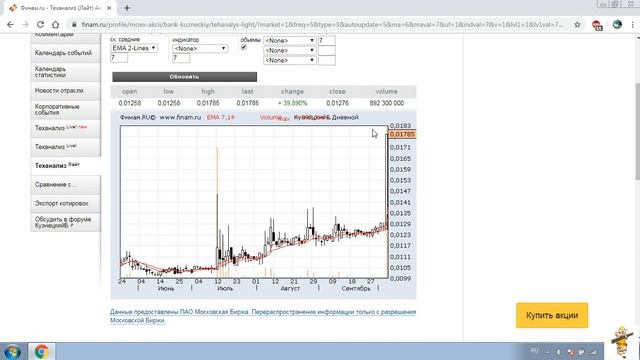This screenshot has width=640, height=360.
Task: Click the 0,0183 price axis label
Action: click(400, 126)
